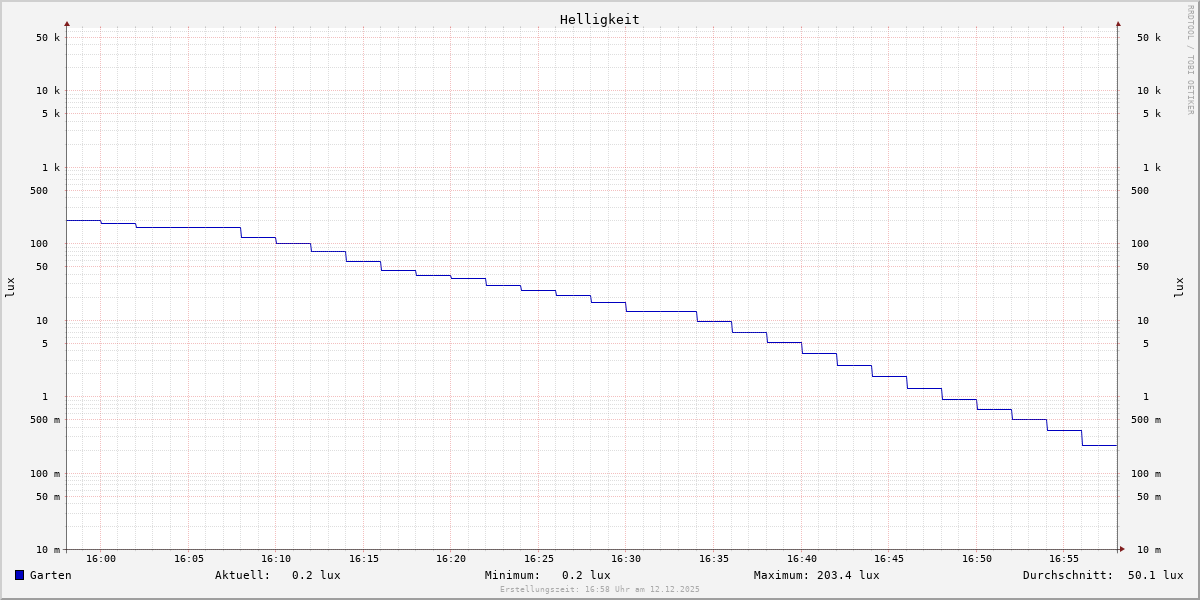Click the blue Garten legend color square
1200x600 pixels.
[19, 575]
